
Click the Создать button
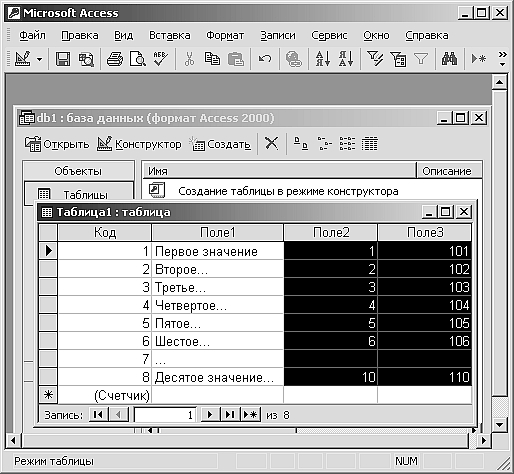220,144
